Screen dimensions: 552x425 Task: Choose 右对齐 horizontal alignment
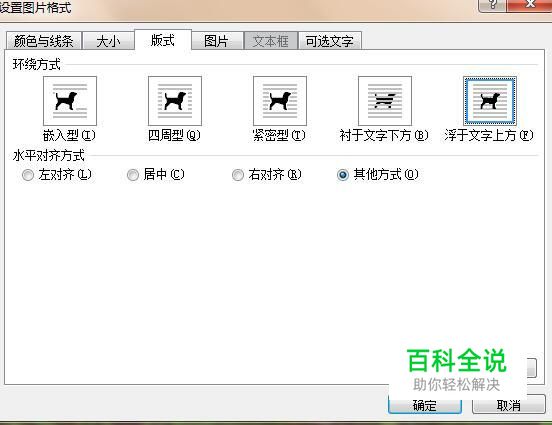click(266, 175)
